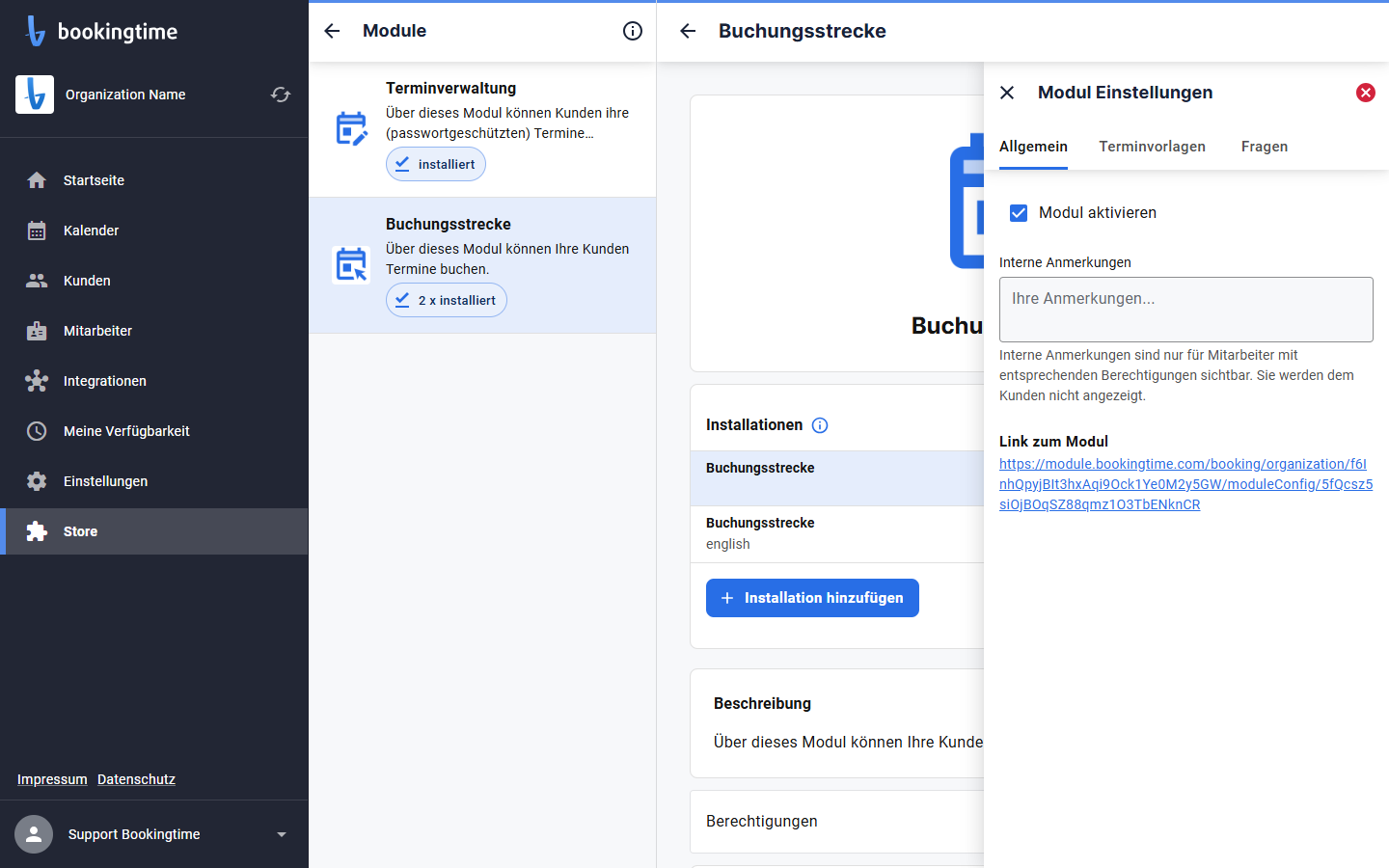
Task: Click the organization sync refresh icon
Action: pos(281,95)
